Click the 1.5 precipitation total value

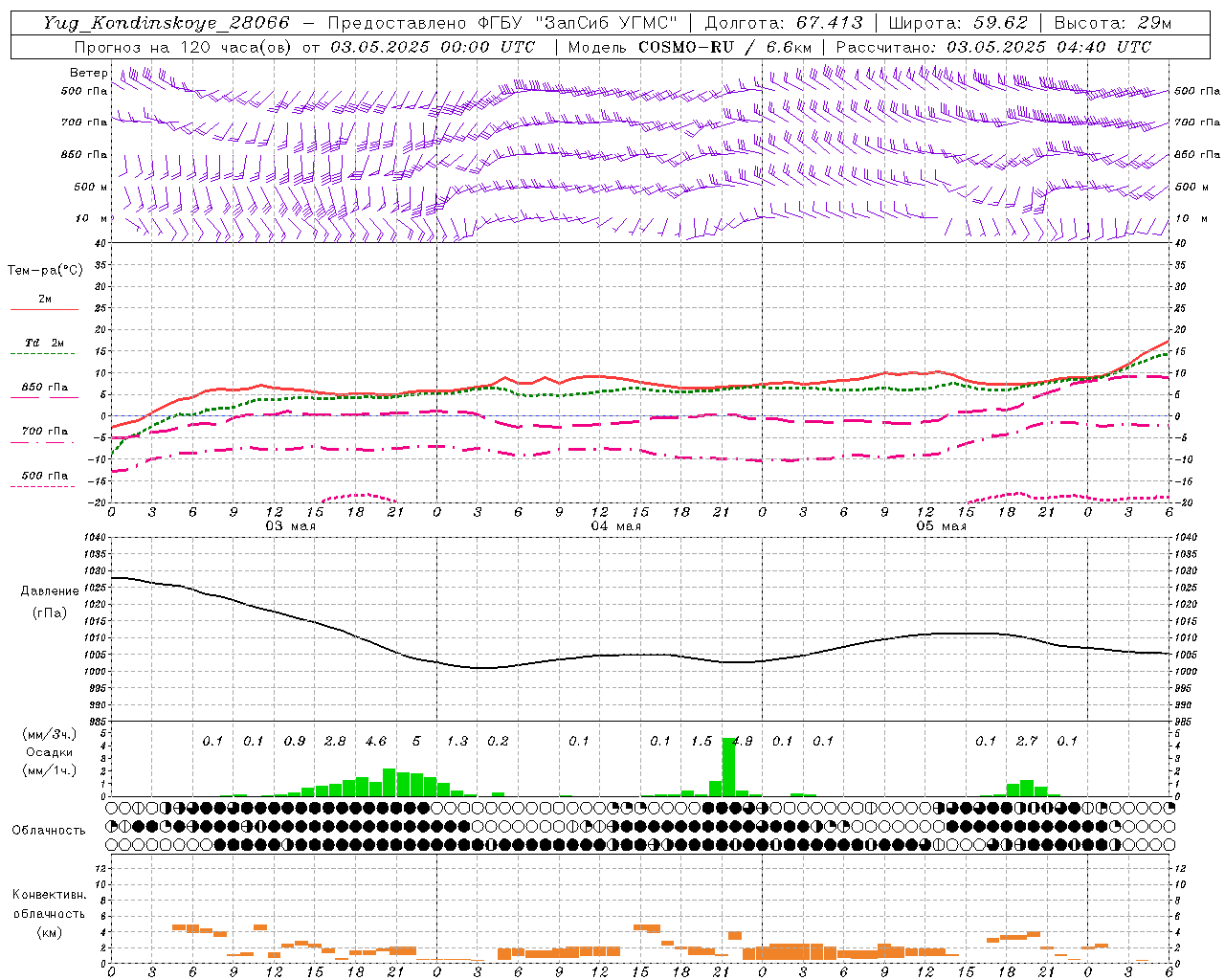[x=702, y=741]
